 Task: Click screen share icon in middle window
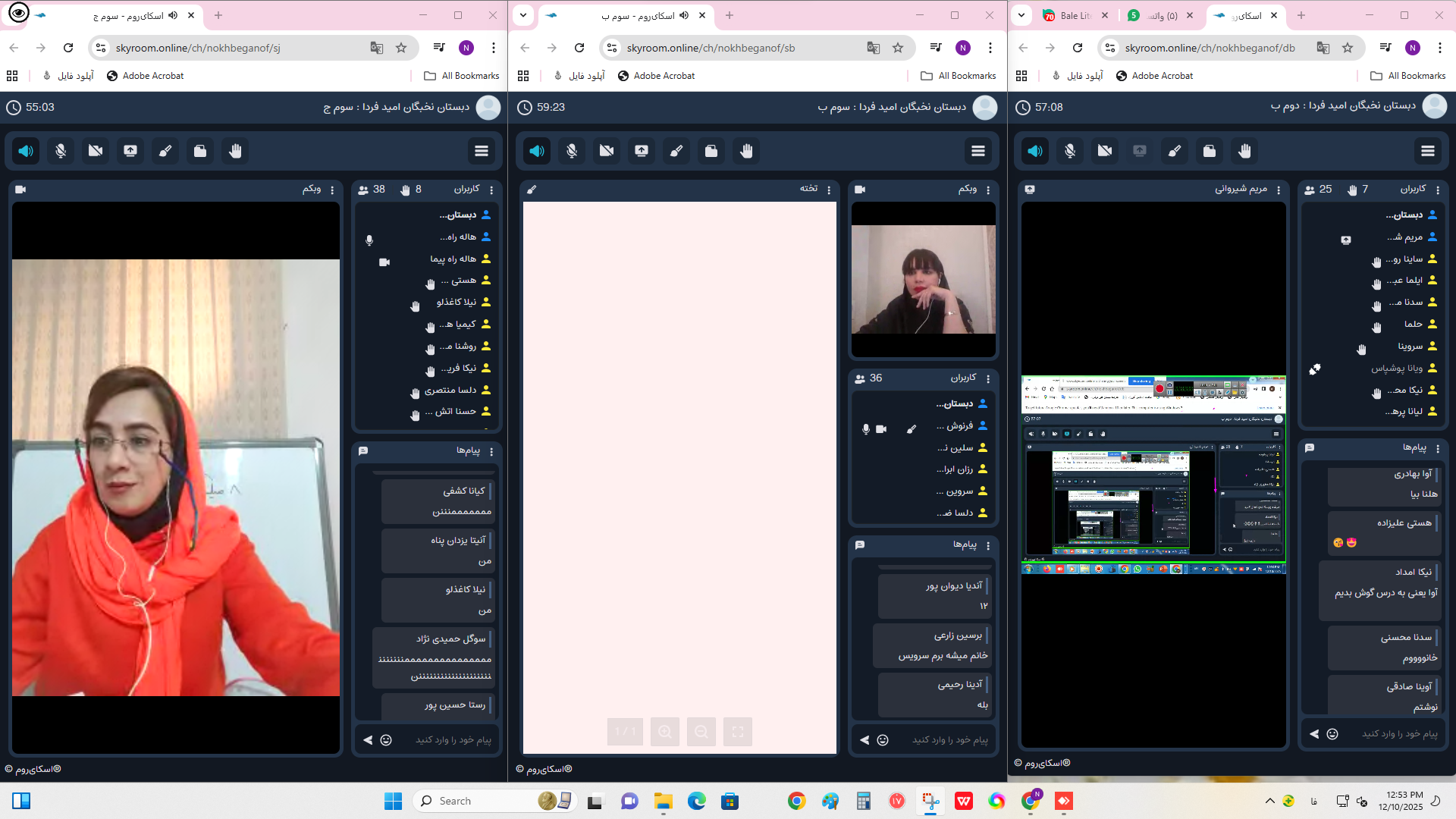coord(642,151)
